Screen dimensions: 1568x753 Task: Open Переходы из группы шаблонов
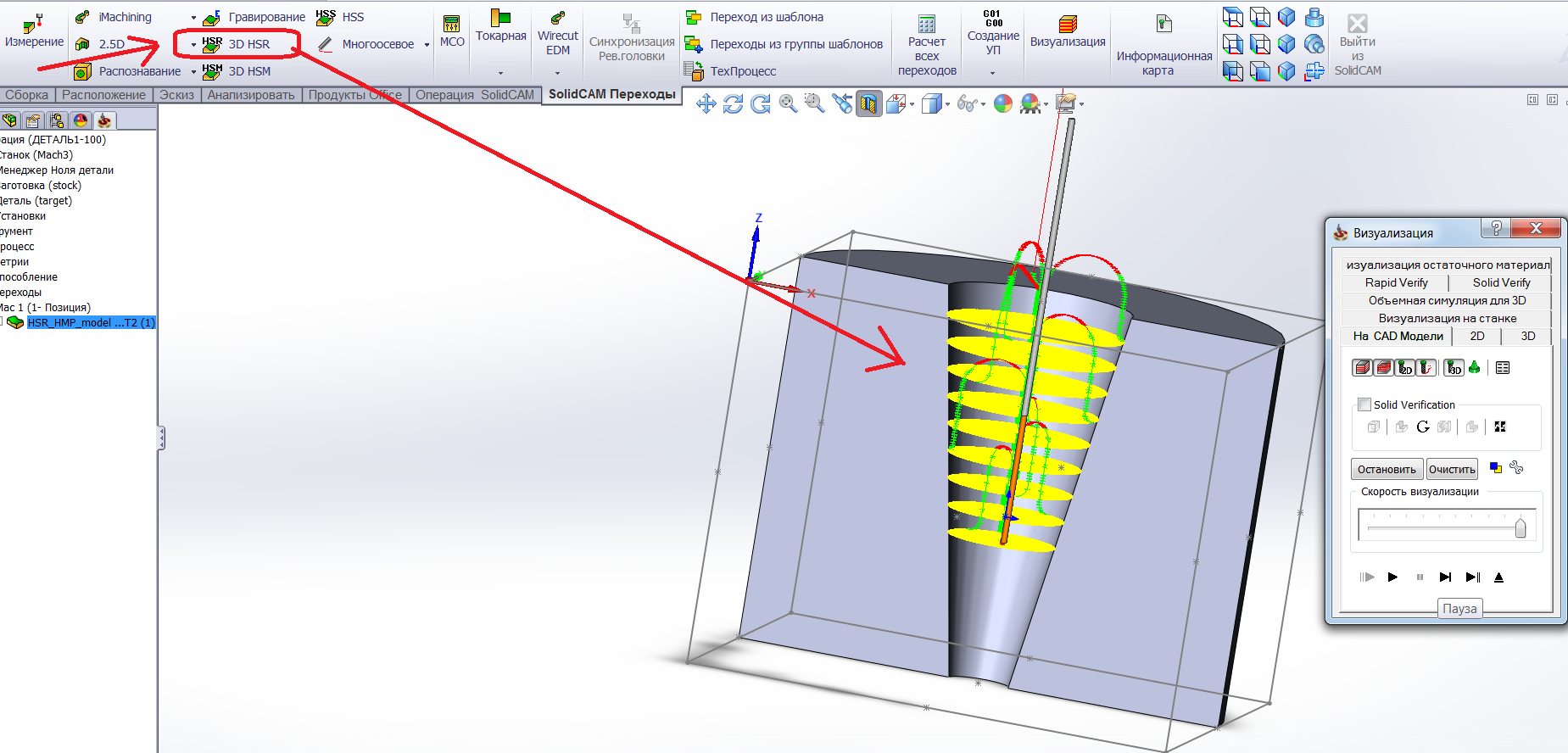coord(784,44)
